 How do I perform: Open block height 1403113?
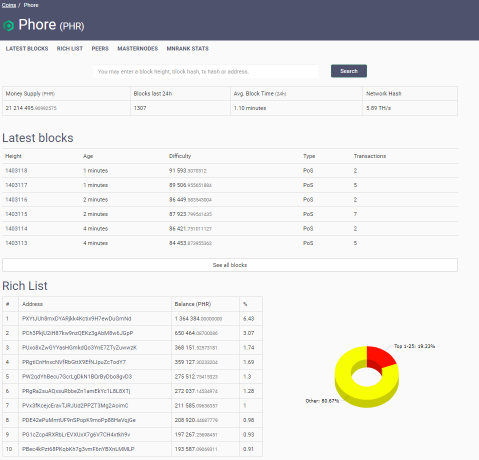[x=16, y=243]
